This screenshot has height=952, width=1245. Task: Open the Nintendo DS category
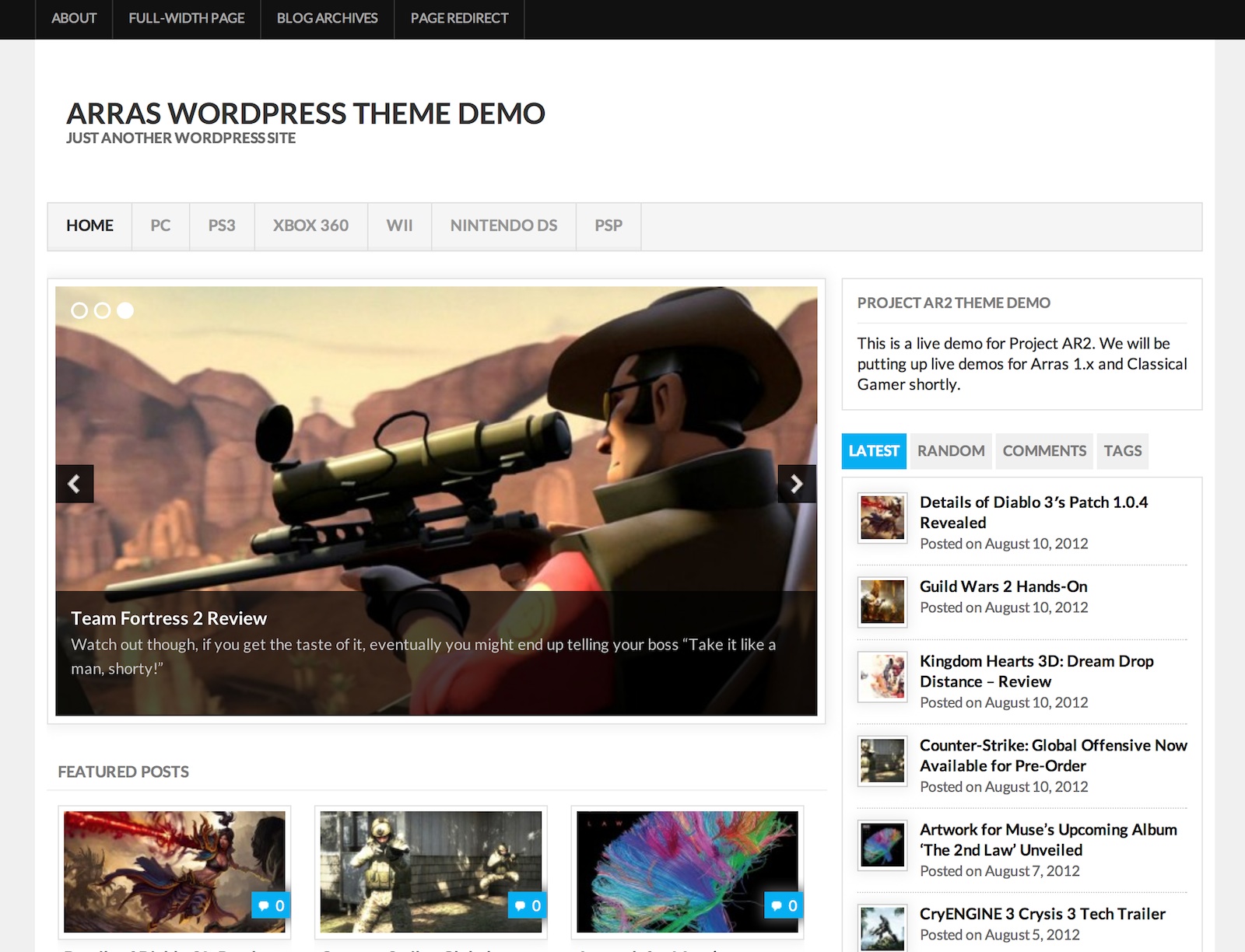(503, 226)
